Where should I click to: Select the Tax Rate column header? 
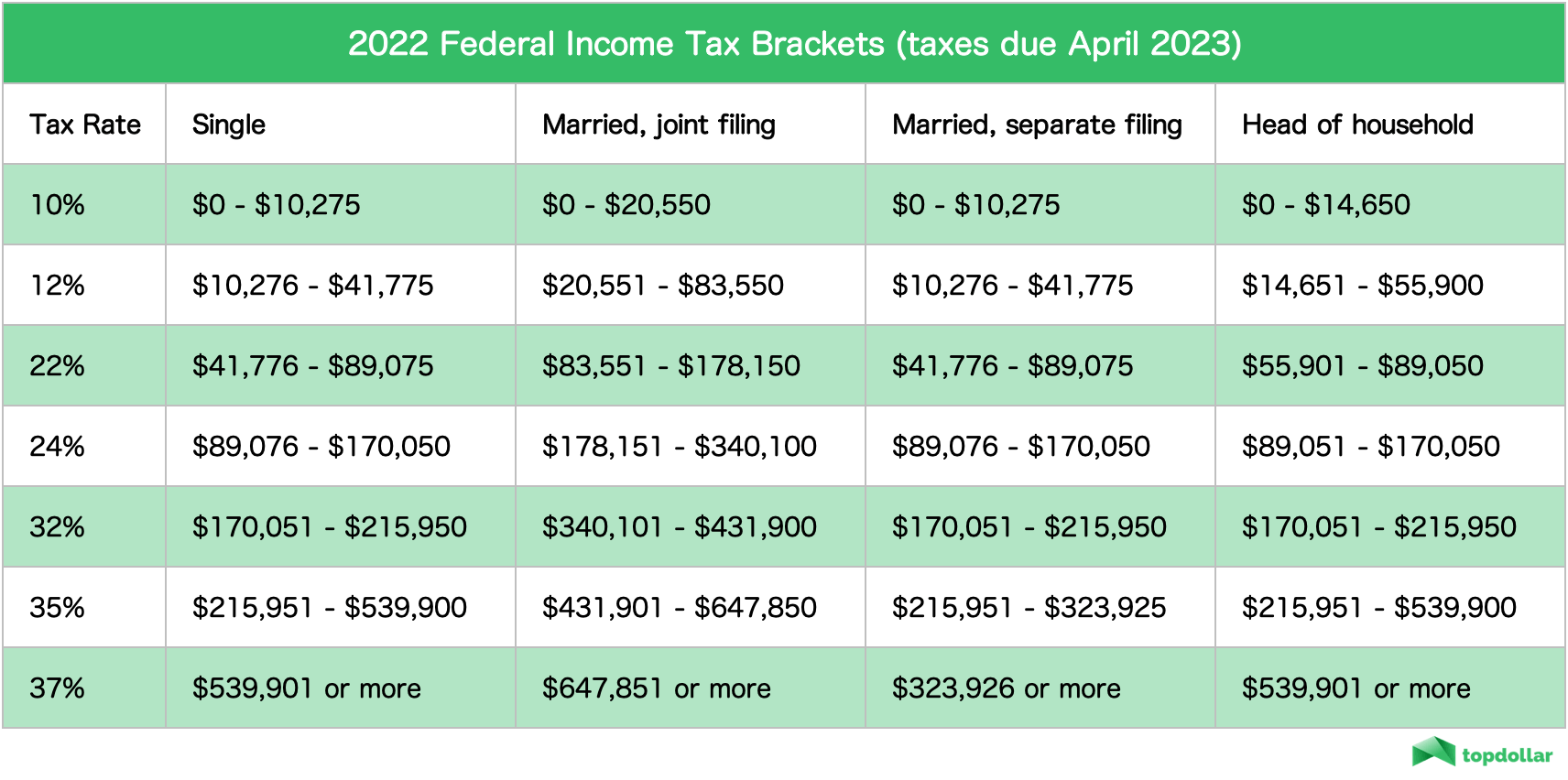tap(85, 125)
